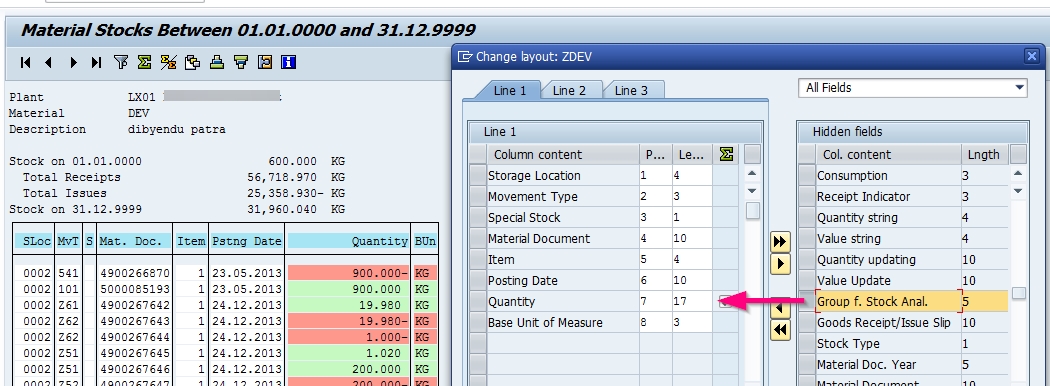Open the set filter funnel icon
The height and width of the screenshot is (386, 1050).
click(x=121, y=62)
